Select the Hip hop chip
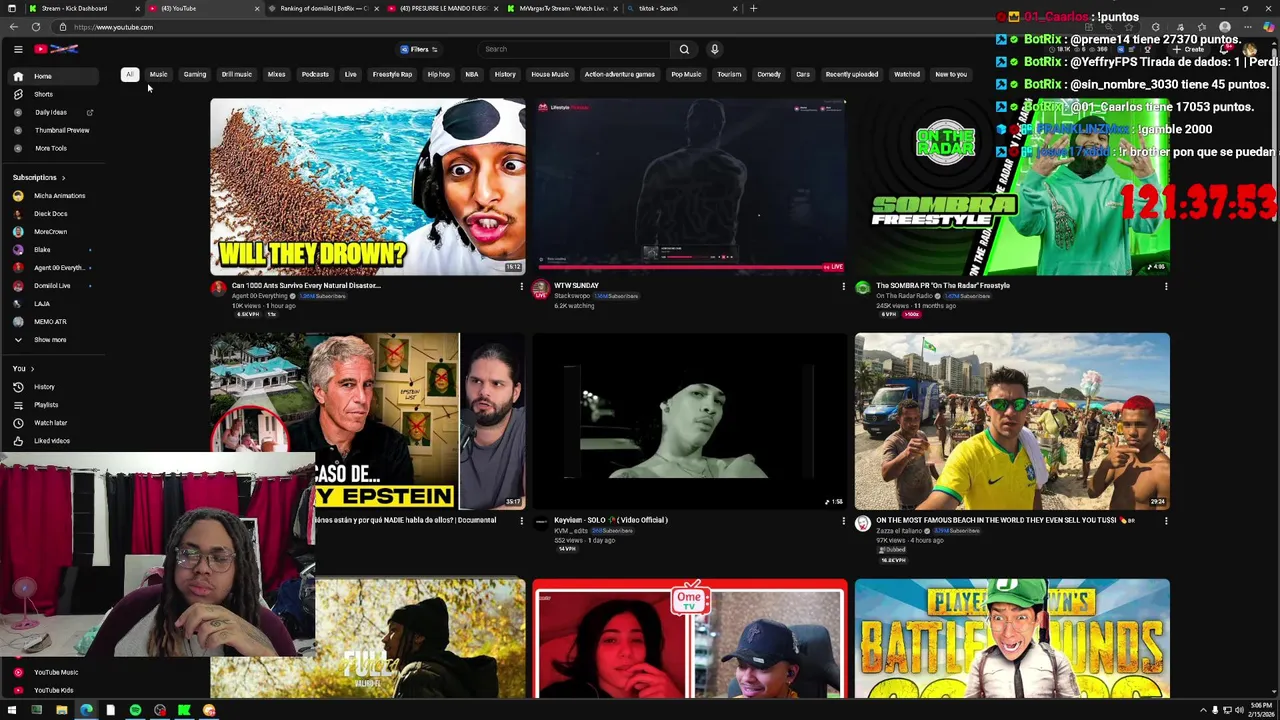The image size is (1280, 720). tap(438, 74)
